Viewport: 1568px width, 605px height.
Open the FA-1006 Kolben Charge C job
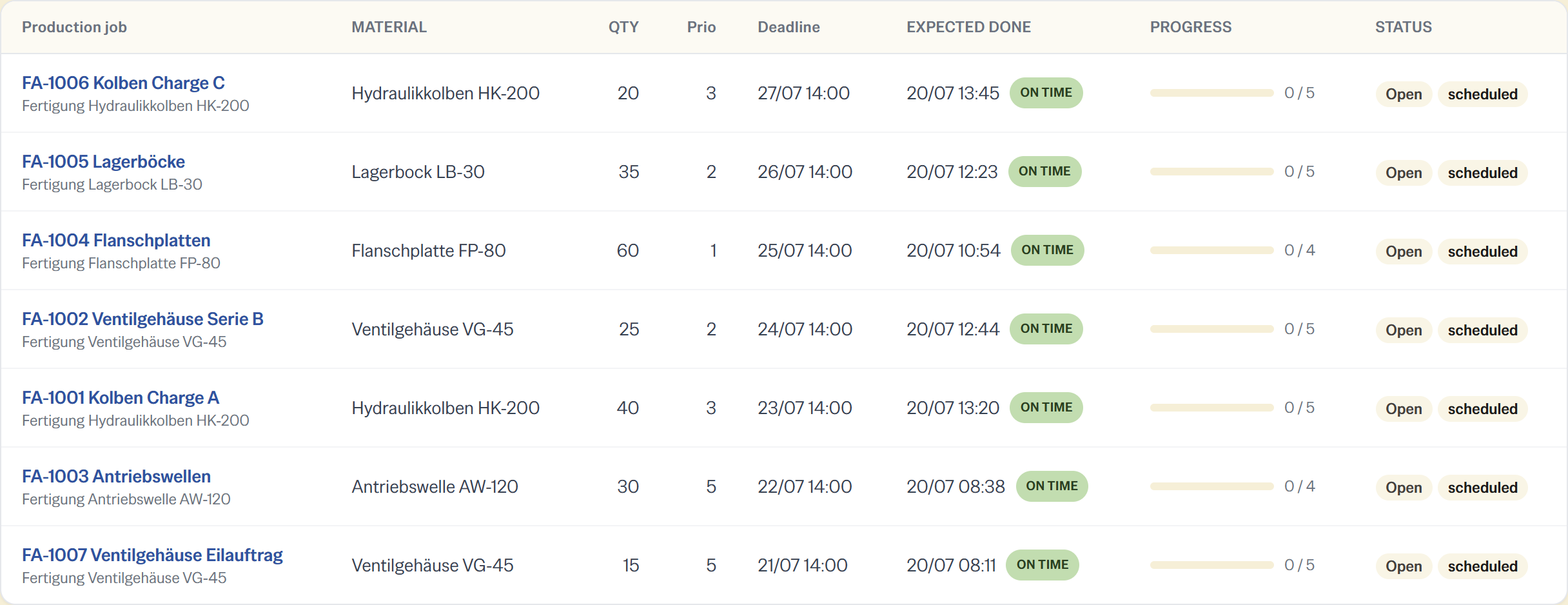click(123, 83)
